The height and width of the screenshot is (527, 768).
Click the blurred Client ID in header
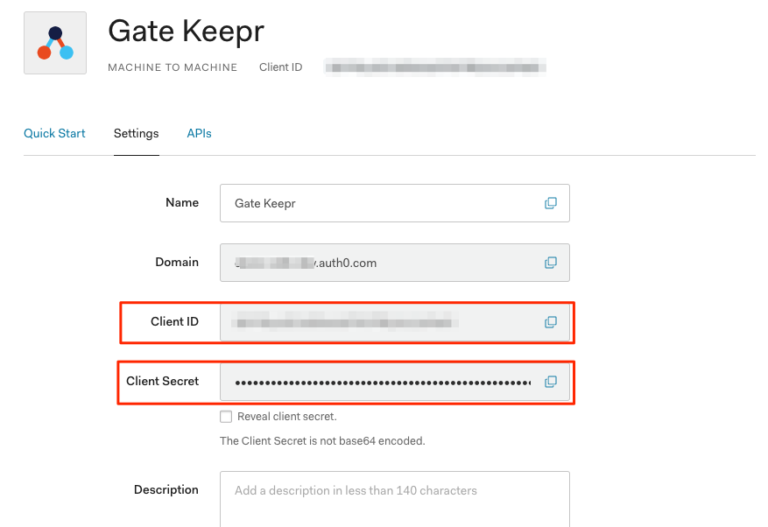click(435, 68)
